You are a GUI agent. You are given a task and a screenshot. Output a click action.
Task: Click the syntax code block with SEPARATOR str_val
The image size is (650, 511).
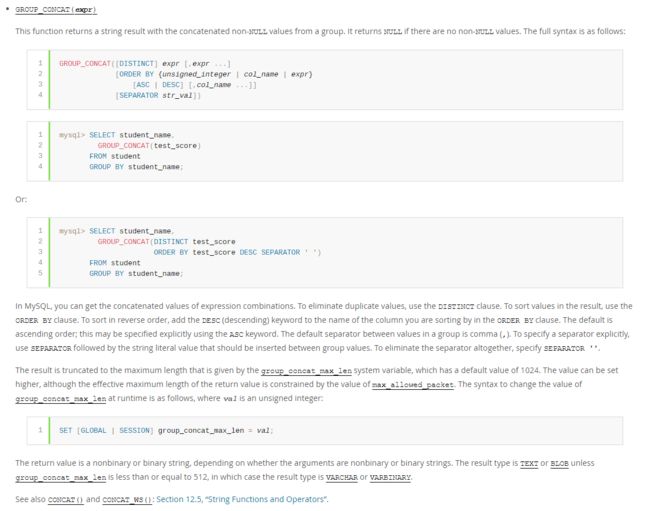(x=325, y=80)
